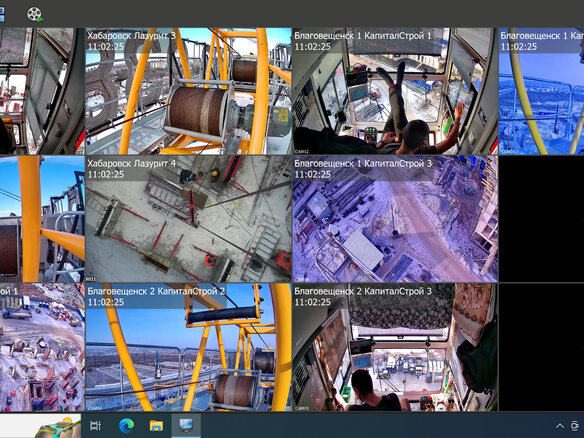The height and width of the screenshot is (438, 584).
Task: Switch to the monitor app on the taskbar
Action: click(186, 425)
